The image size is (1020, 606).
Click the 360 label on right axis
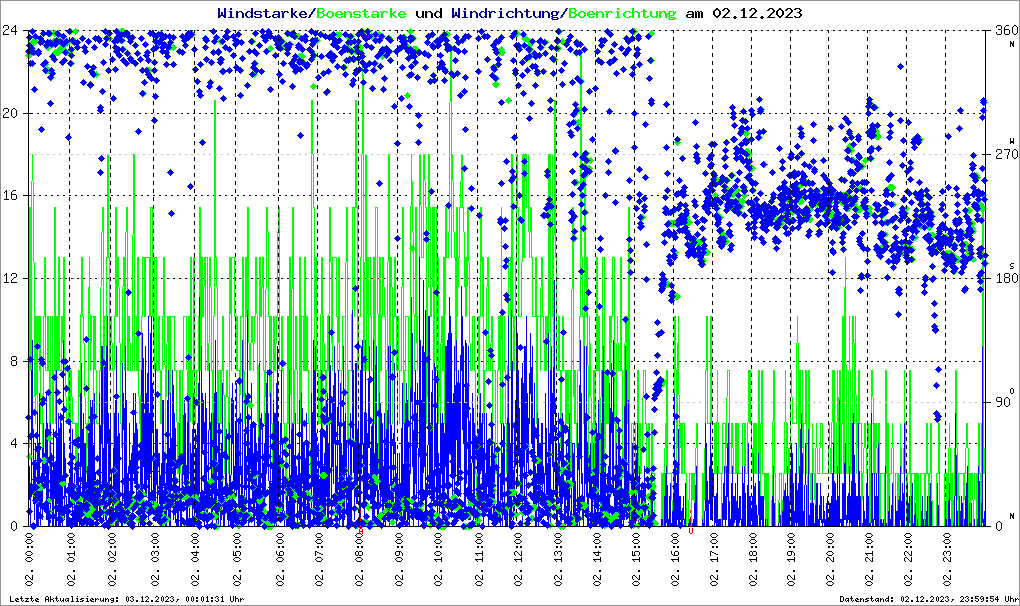point(1002,30)
